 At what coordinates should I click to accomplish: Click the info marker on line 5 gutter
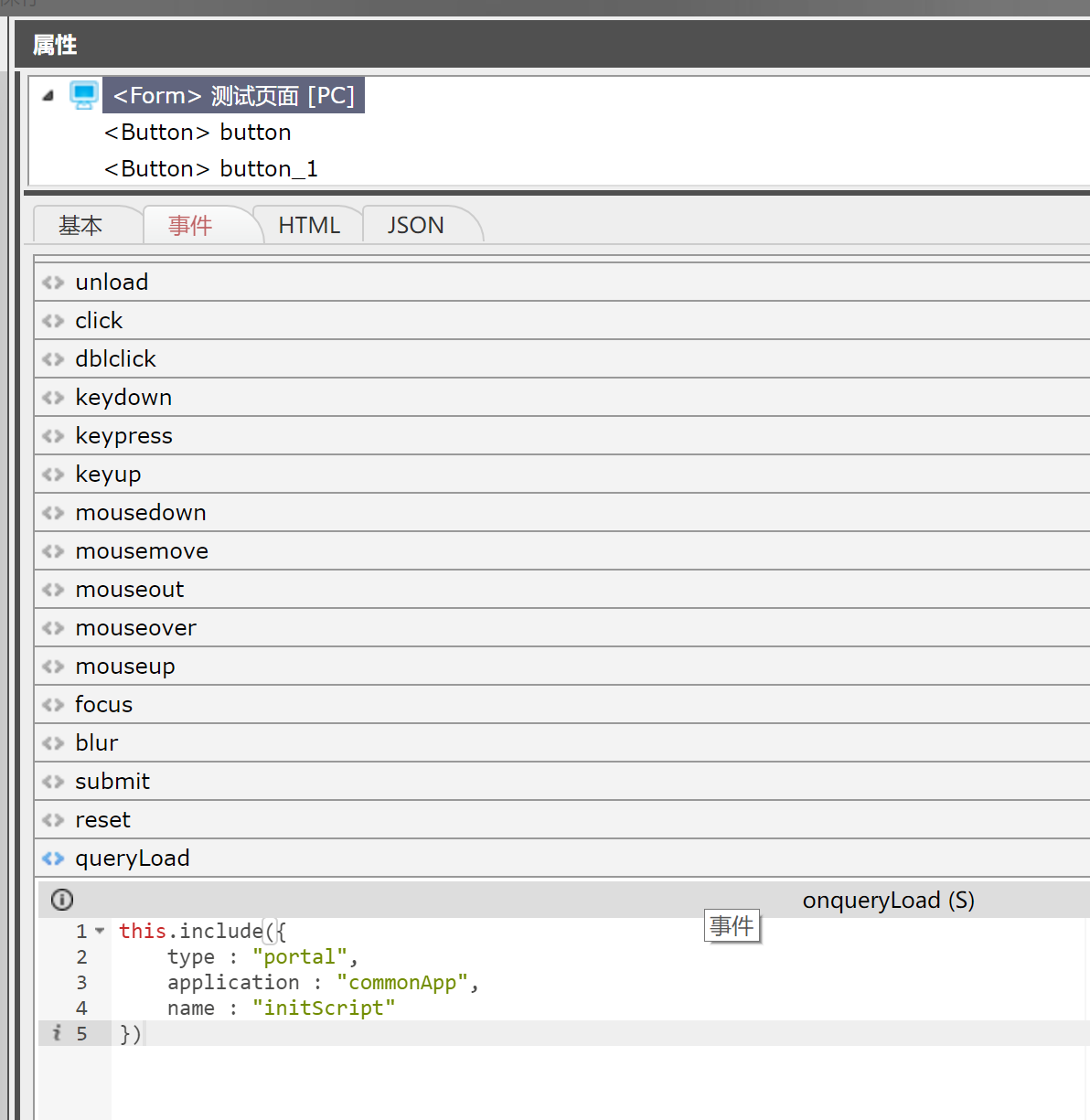click(x=57, y=1033)
